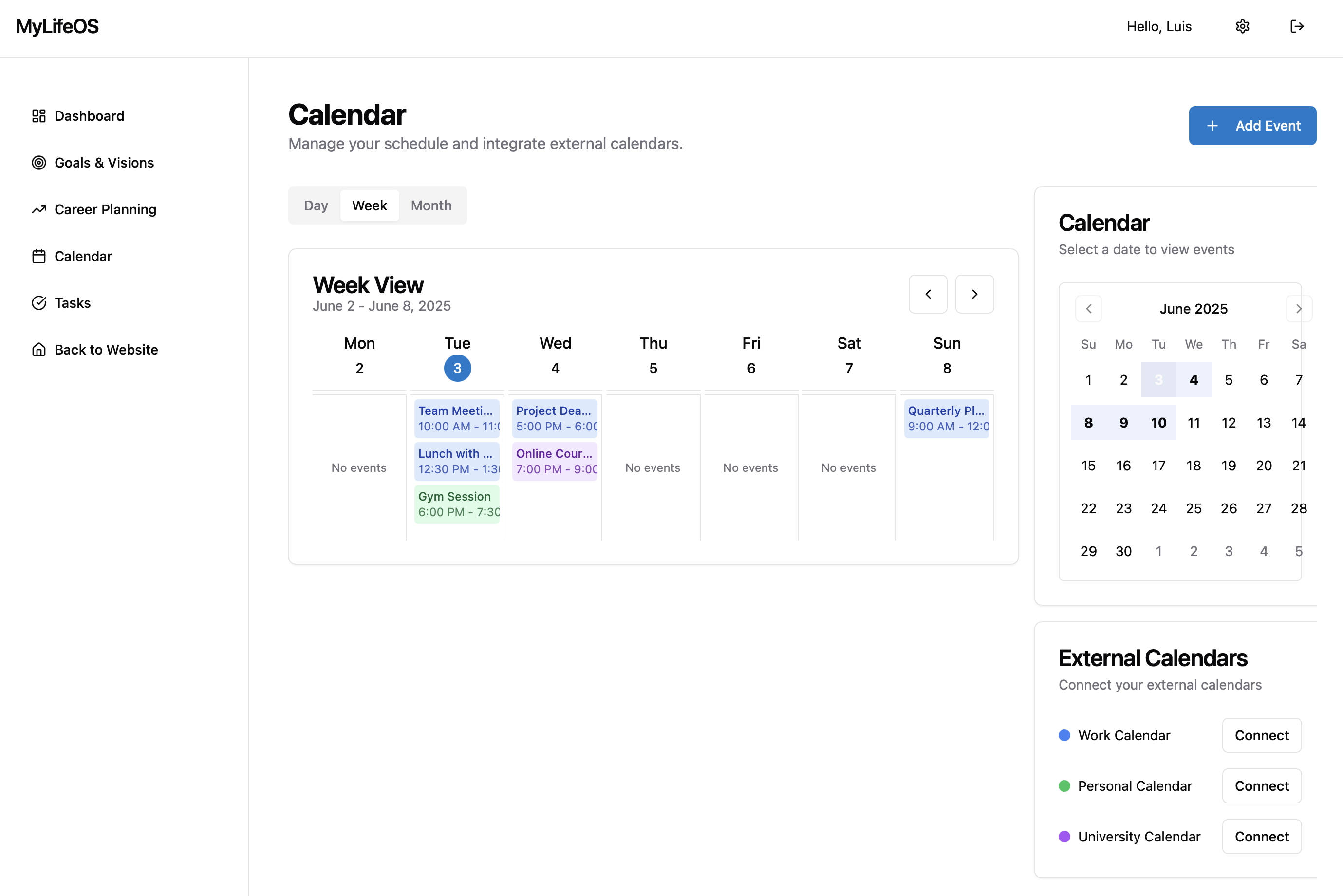Go to previous week with left chevron

point(928,294)
